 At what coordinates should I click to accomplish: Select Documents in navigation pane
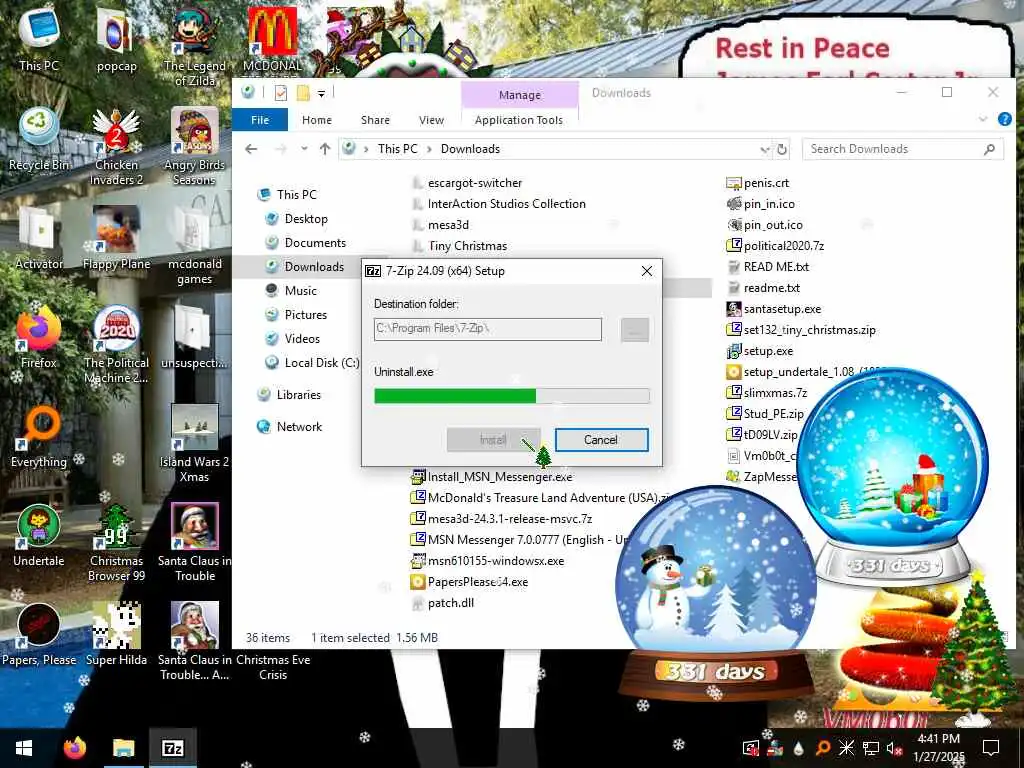315,242
